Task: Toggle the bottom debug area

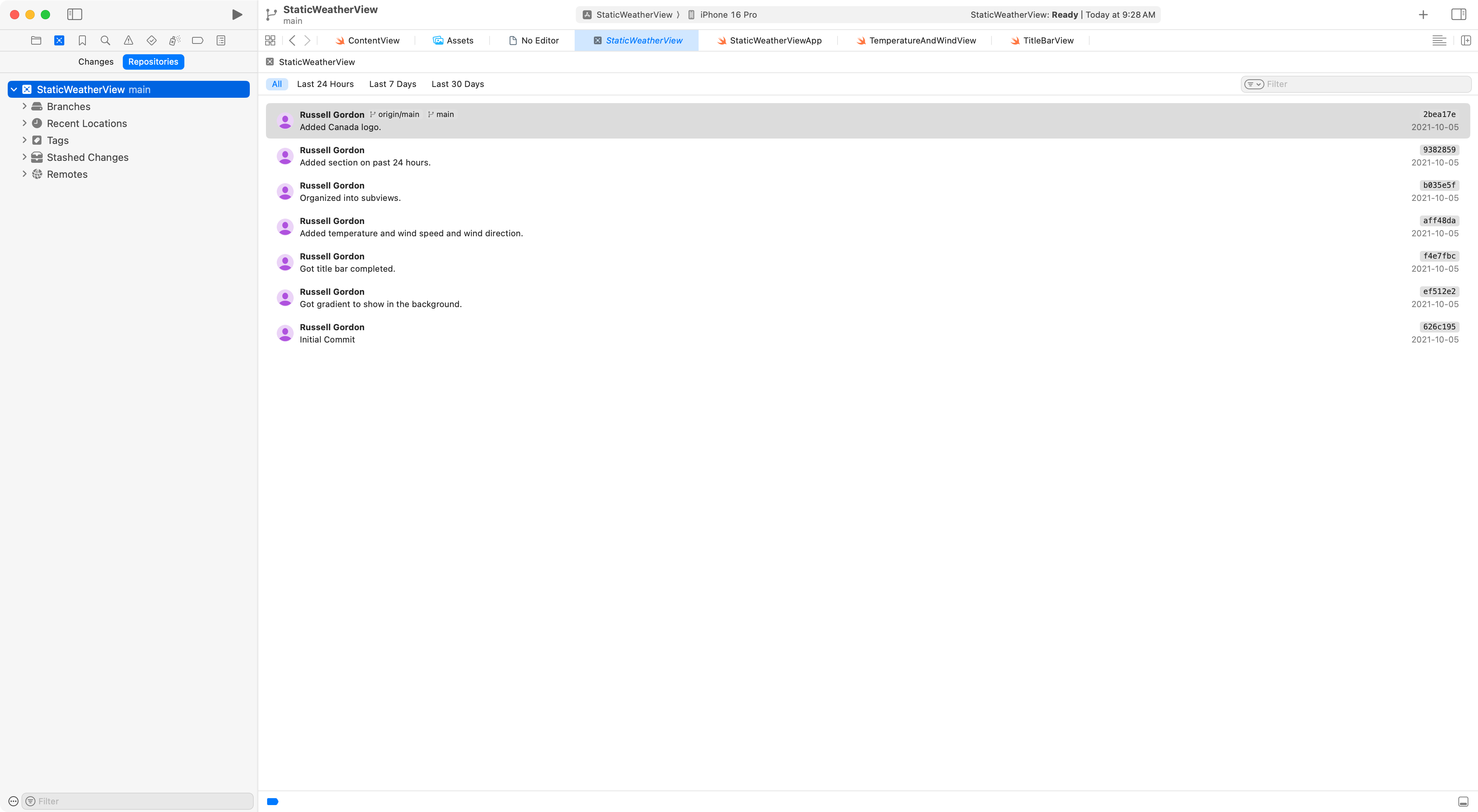Action: (1463, 801)
